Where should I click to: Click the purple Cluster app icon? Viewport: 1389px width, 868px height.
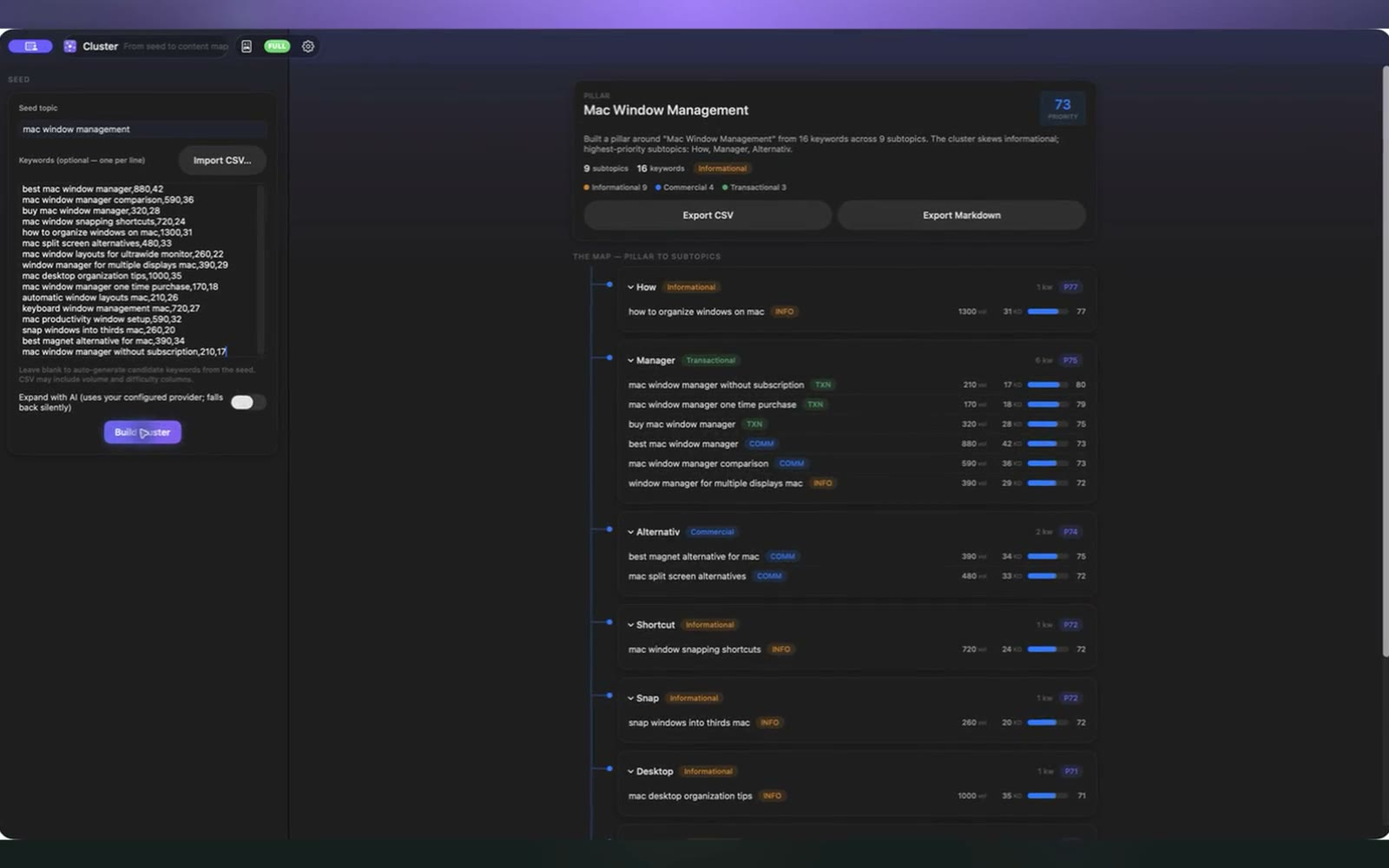click(70, 46)
